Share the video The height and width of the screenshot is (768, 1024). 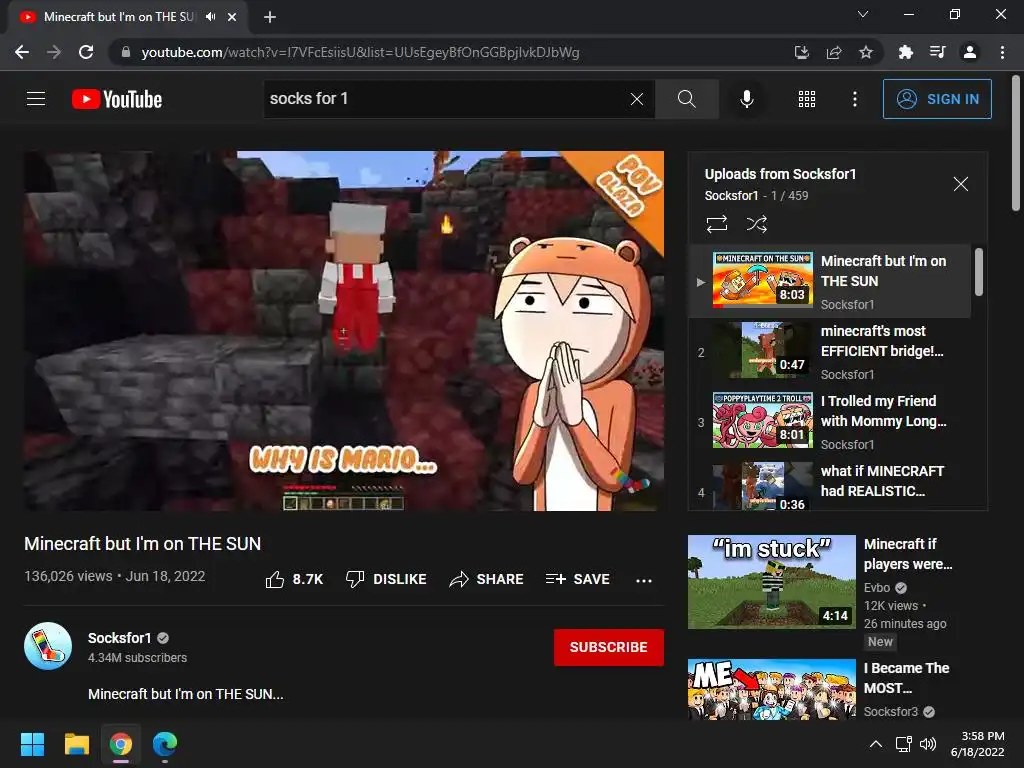click(x=487, y=579)
